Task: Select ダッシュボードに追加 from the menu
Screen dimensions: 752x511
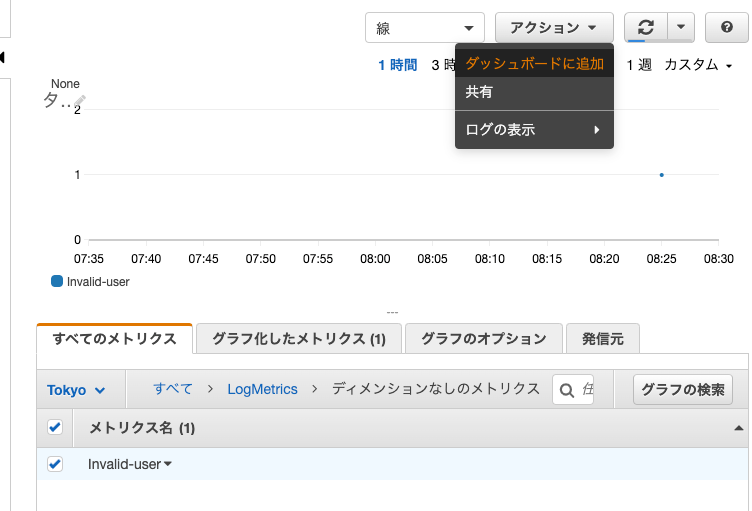Action: pyautogui.click(x=534, y=63)
